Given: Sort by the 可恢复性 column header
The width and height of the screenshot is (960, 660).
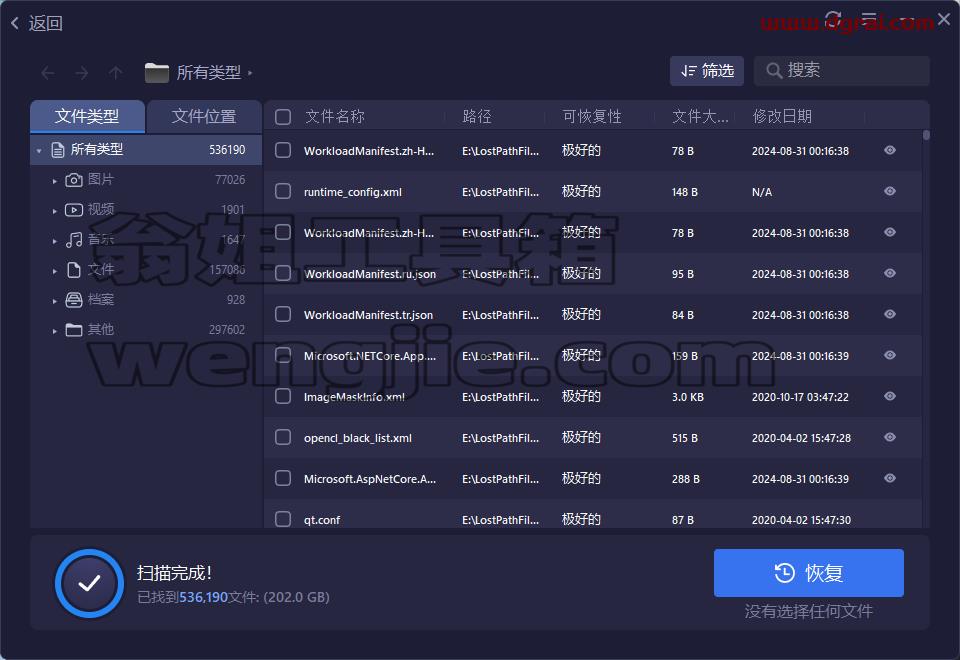Looking at the screenshot, I should click(x=591, y=116).
